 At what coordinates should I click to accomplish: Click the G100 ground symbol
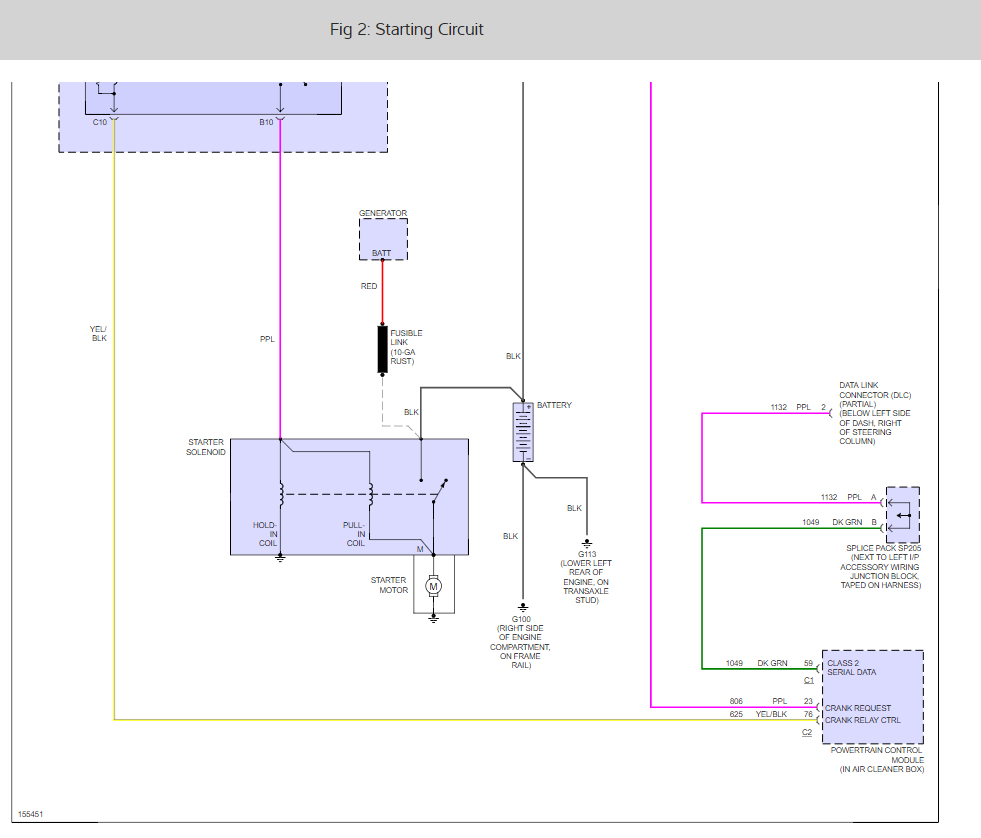(x=523, y=608)
